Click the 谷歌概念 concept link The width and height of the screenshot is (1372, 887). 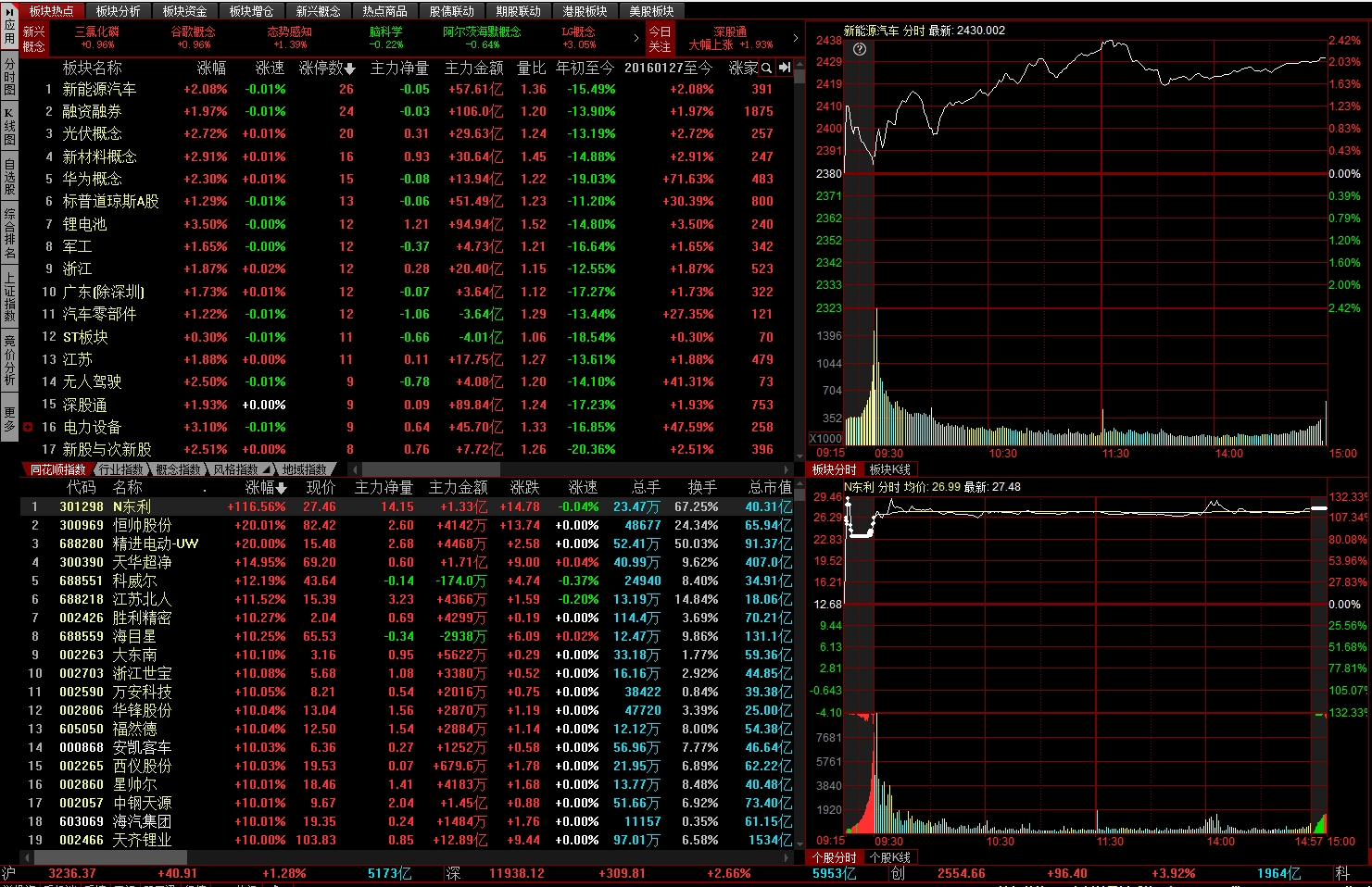[x=193, y=32]
